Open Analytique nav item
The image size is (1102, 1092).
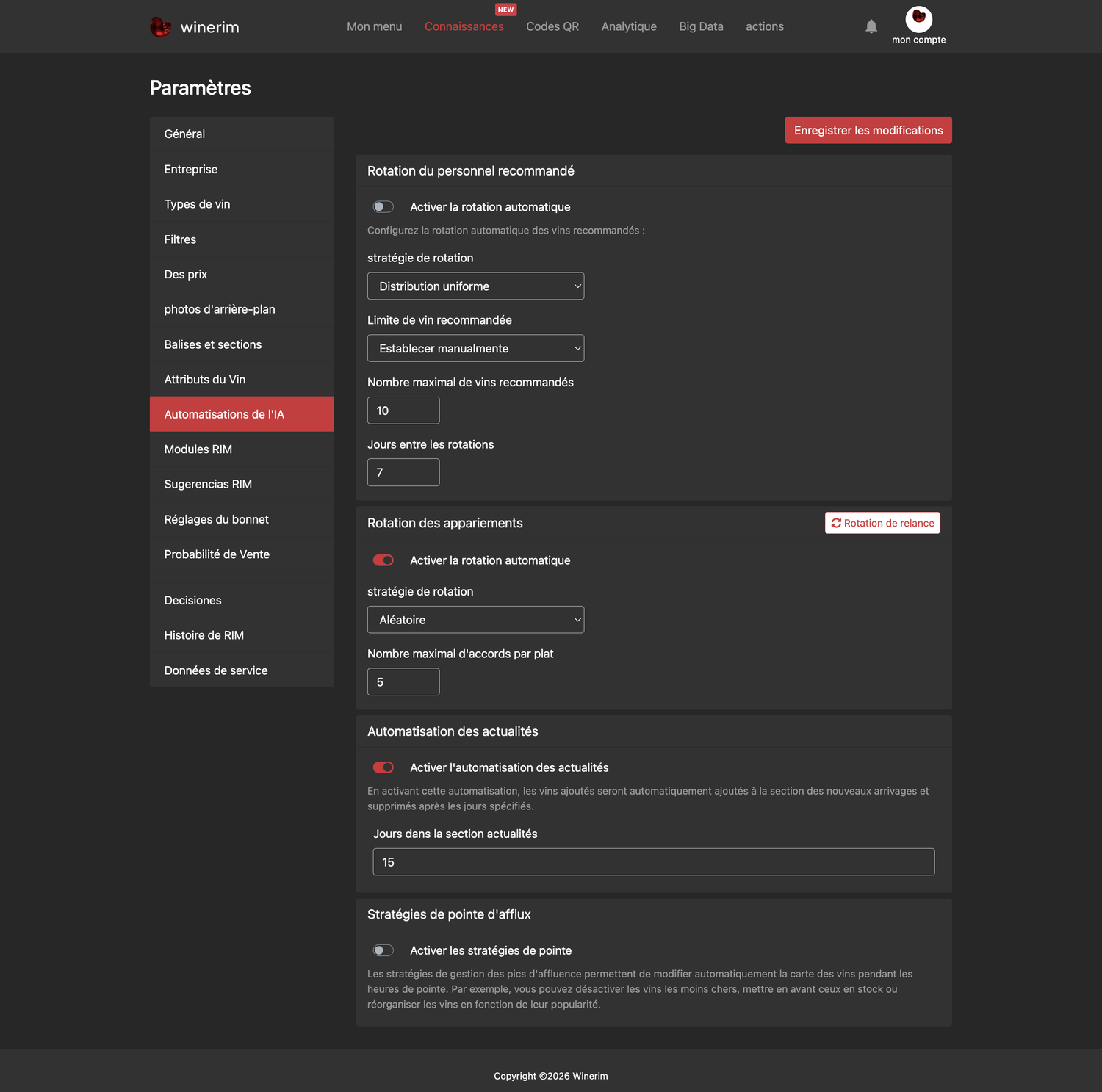pos(629,26)
